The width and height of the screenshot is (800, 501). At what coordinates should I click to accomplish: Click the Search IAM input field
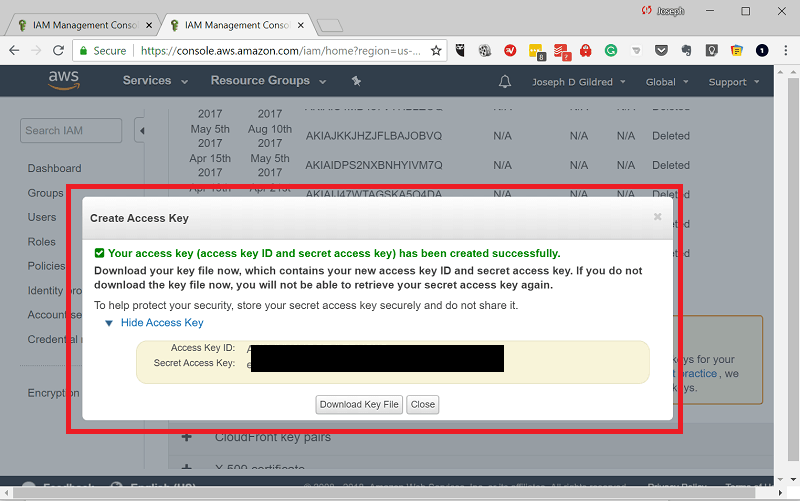(71, 131)
